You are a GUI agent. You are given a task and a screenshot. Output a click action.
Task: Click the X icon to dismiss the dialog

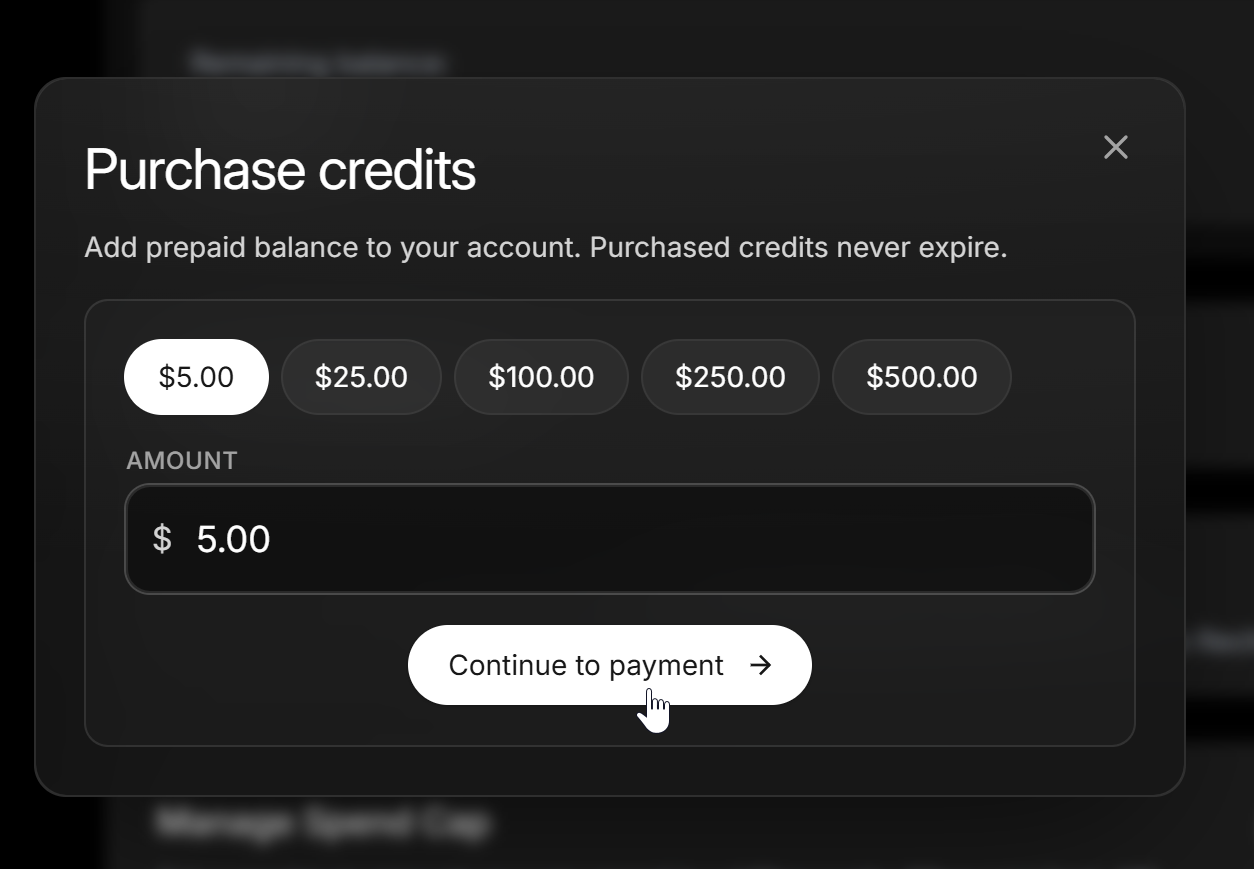click(x=1115, y=147)
